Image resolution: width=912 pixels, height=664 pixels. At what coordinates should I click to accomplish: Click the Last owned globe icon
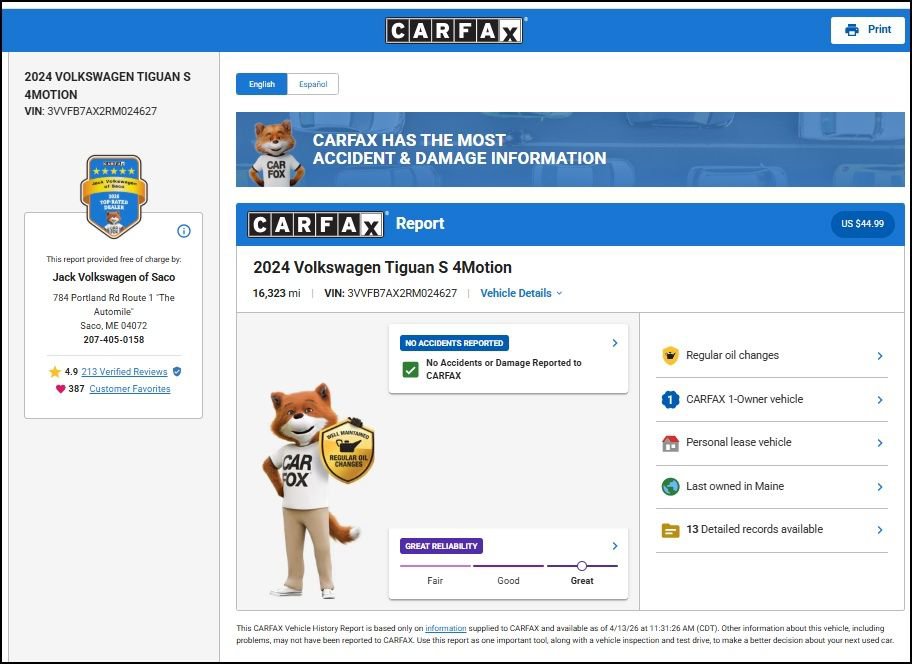pyautogui.click(x=670, y=486)
